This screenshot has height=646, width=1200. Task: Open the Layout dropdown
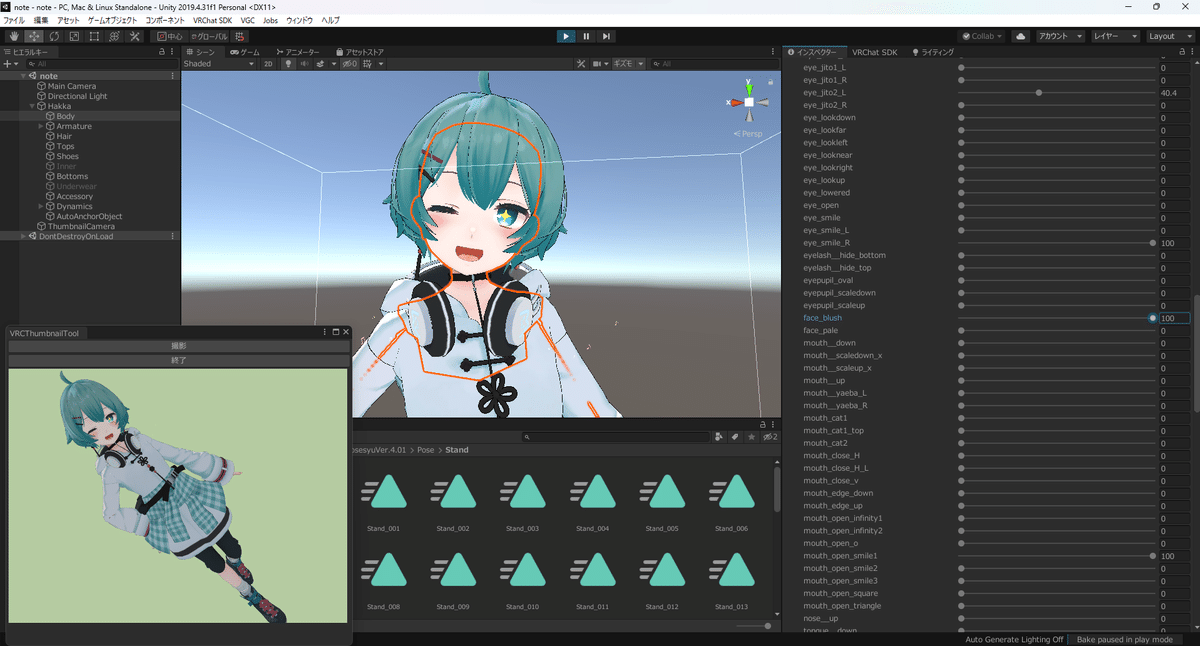(x=1170, y=36)
